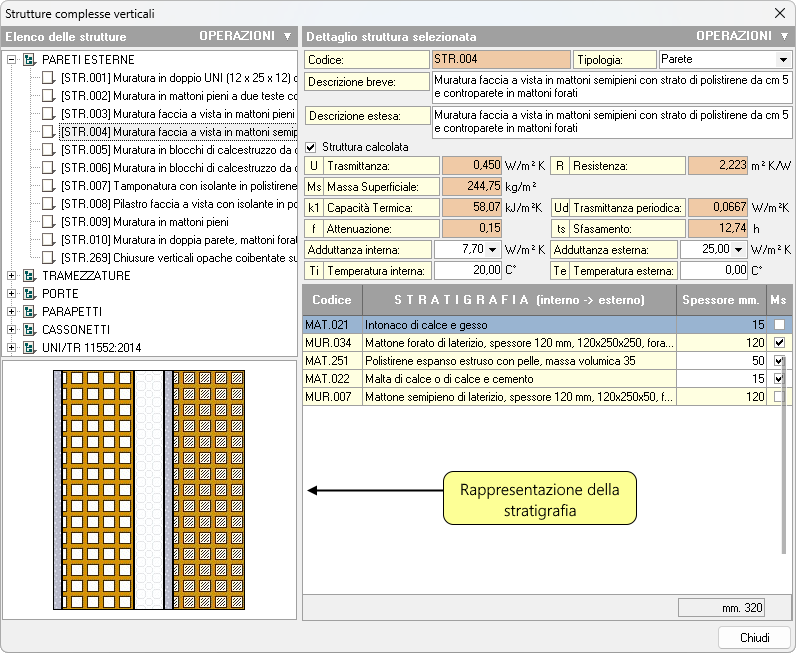
Task: Click the Chiudi button
Action: coord(754,637)
